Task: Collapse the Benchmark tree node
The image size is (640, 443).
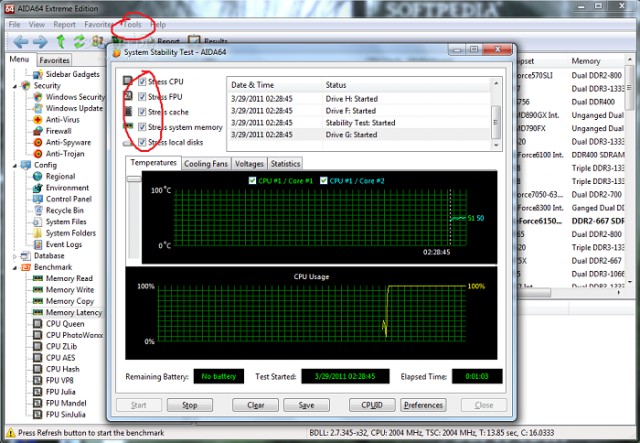Action: tap(14, 268)
